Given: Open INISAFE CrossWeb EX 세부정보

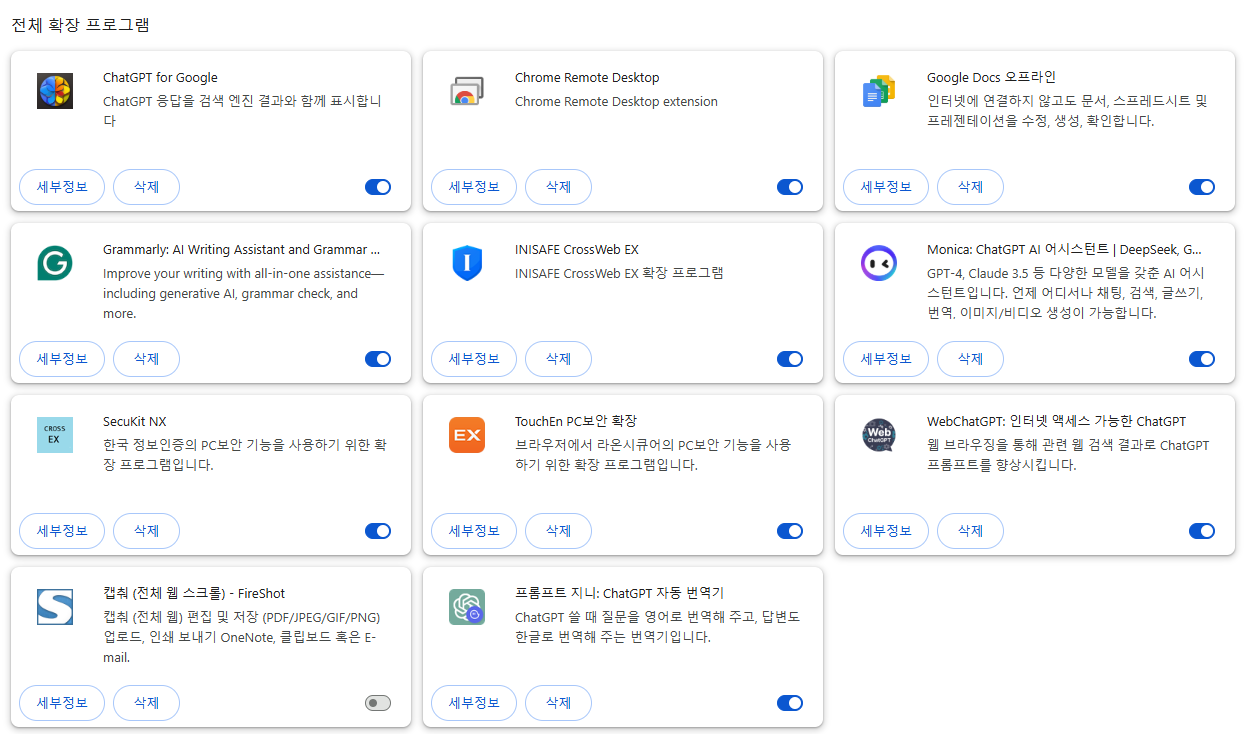Looking at the screenshot, I should pos(474,359).
